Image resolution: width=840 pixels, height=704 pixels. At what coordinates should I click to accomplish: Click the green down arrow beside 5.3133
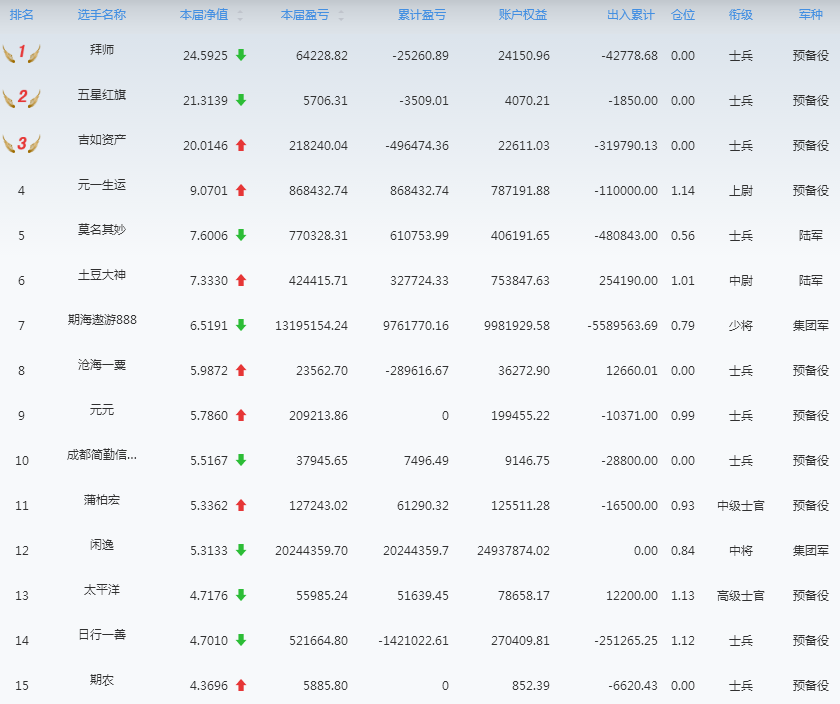[241, 550]
